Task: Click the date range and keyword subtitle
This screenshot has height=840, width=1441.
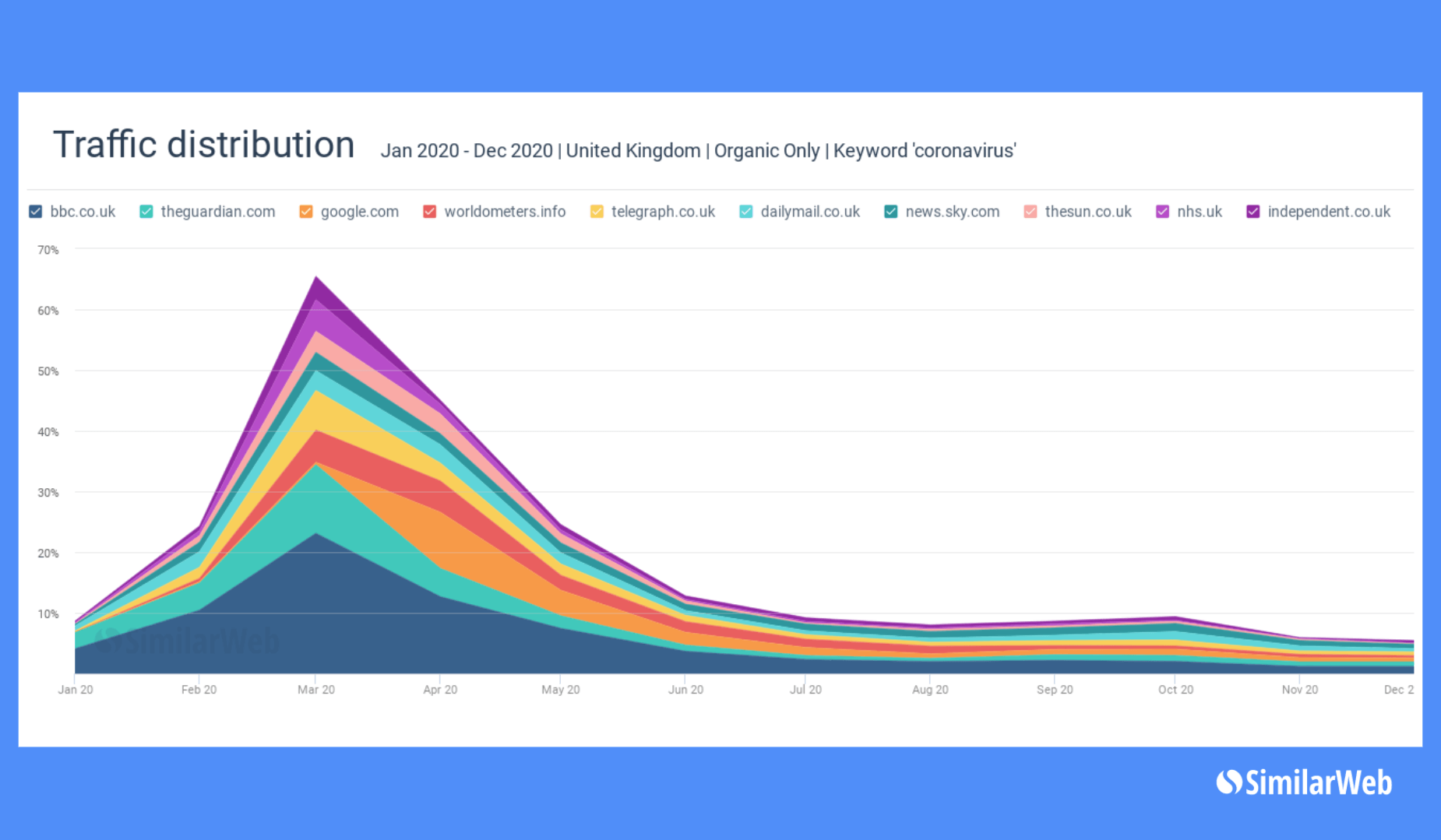Action: tap(698, 150)
